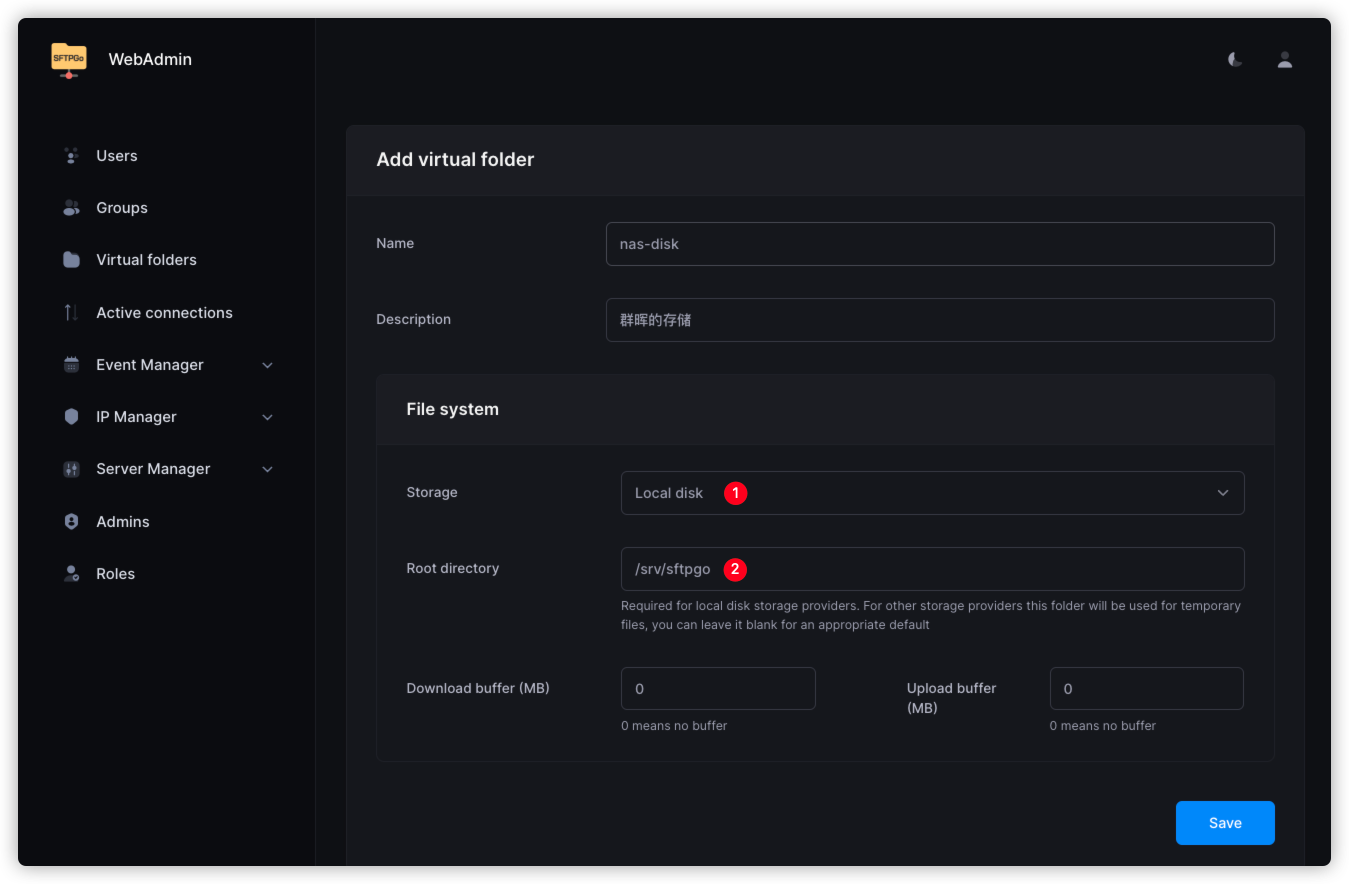Click the WebAdmin title link
1349x884 pixels.
[x=150, y=60]
